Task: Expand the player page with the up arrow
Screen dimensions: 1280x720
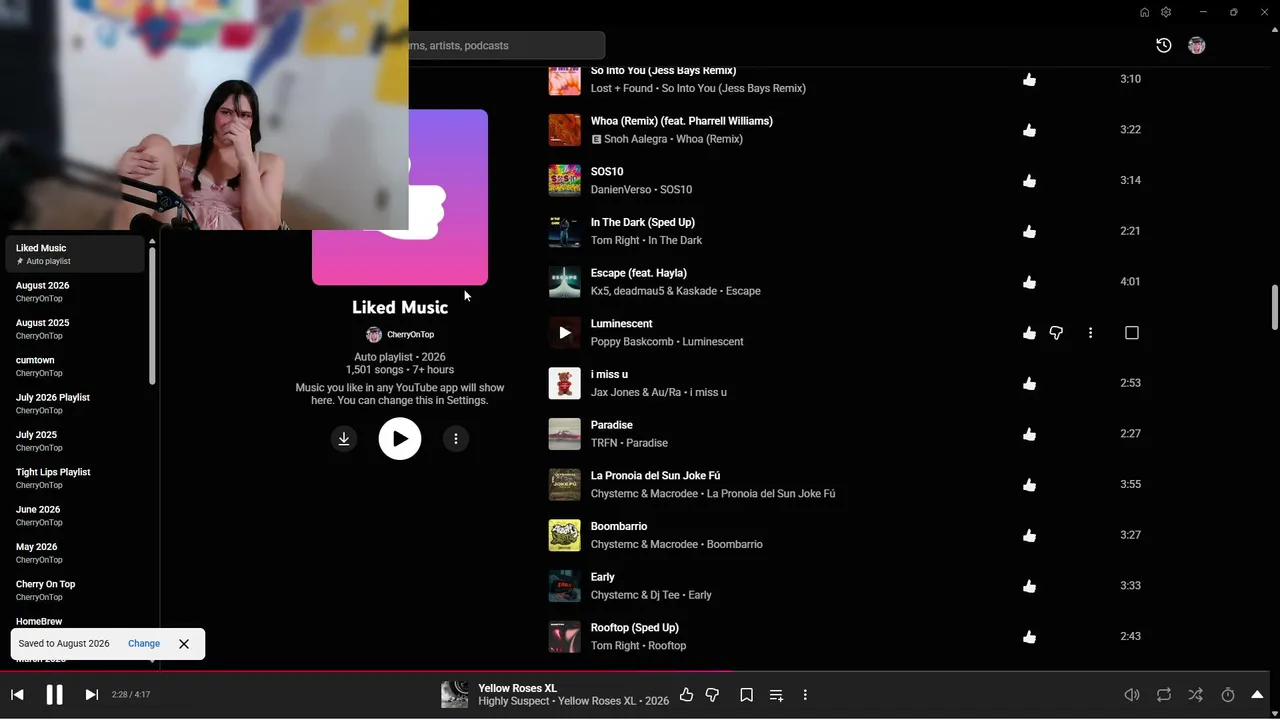Action: (x=1258, y=695)
